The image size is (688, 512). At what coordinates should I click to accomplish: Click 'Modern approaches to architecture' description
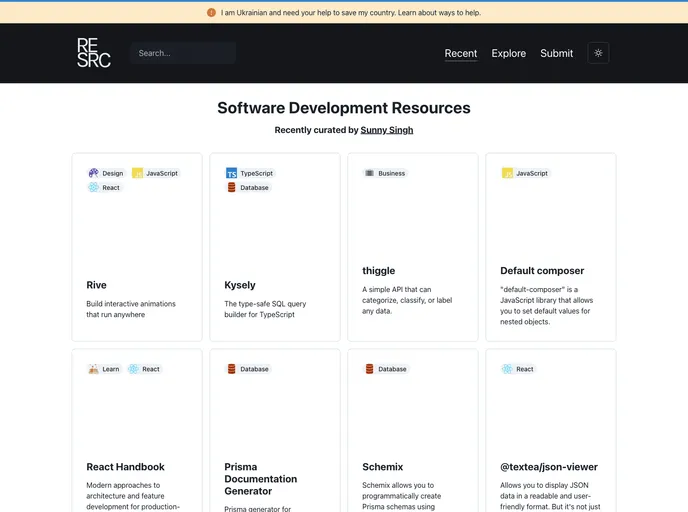point(133,496)
